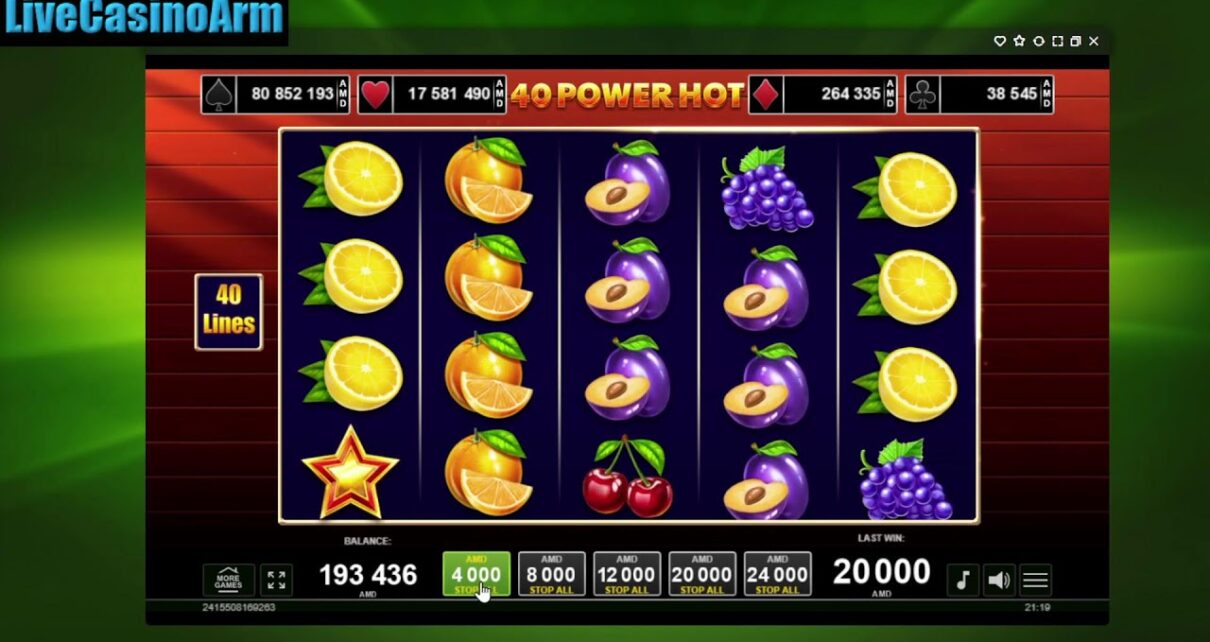Toggle the music note icon
The image size is (1210, 642).
(x=962, y=580)
